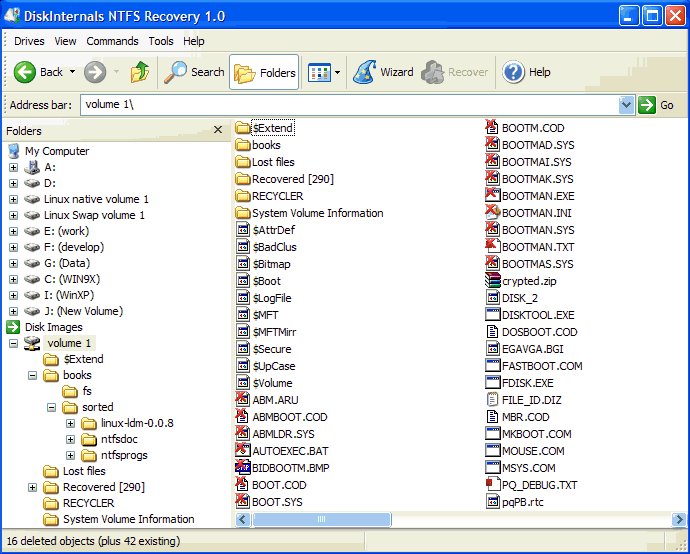Viewport: 690px width, 554px height.
Task: Click the Recover toolbar icon
Action: [432, 72]
